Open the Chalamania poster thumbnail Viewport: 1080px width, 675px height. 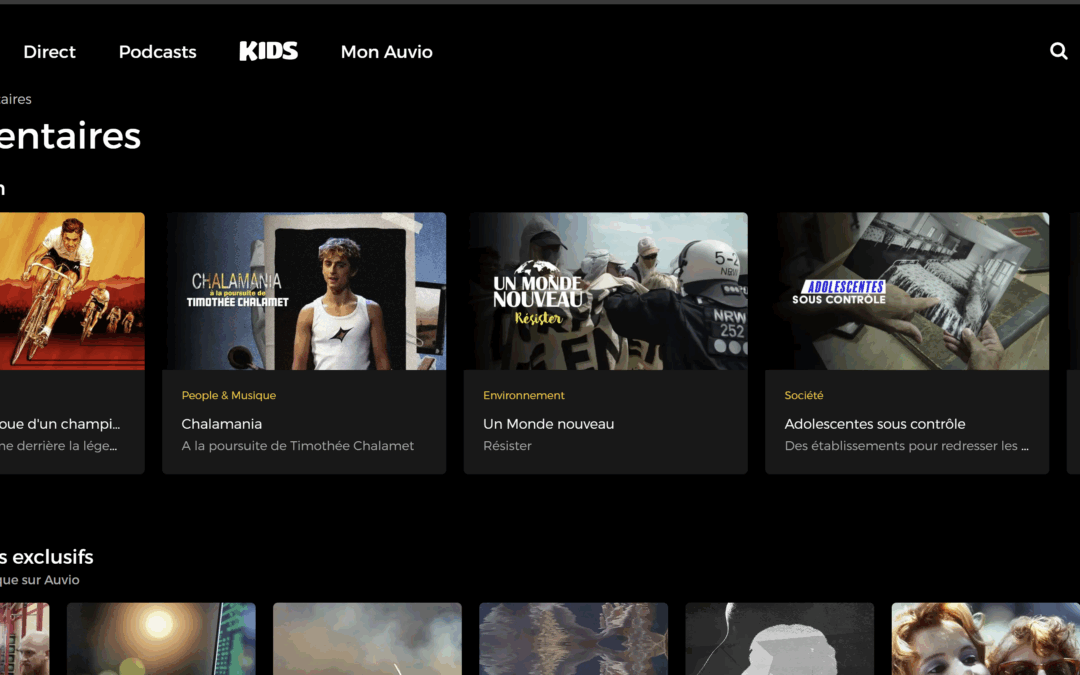[304, 291]
